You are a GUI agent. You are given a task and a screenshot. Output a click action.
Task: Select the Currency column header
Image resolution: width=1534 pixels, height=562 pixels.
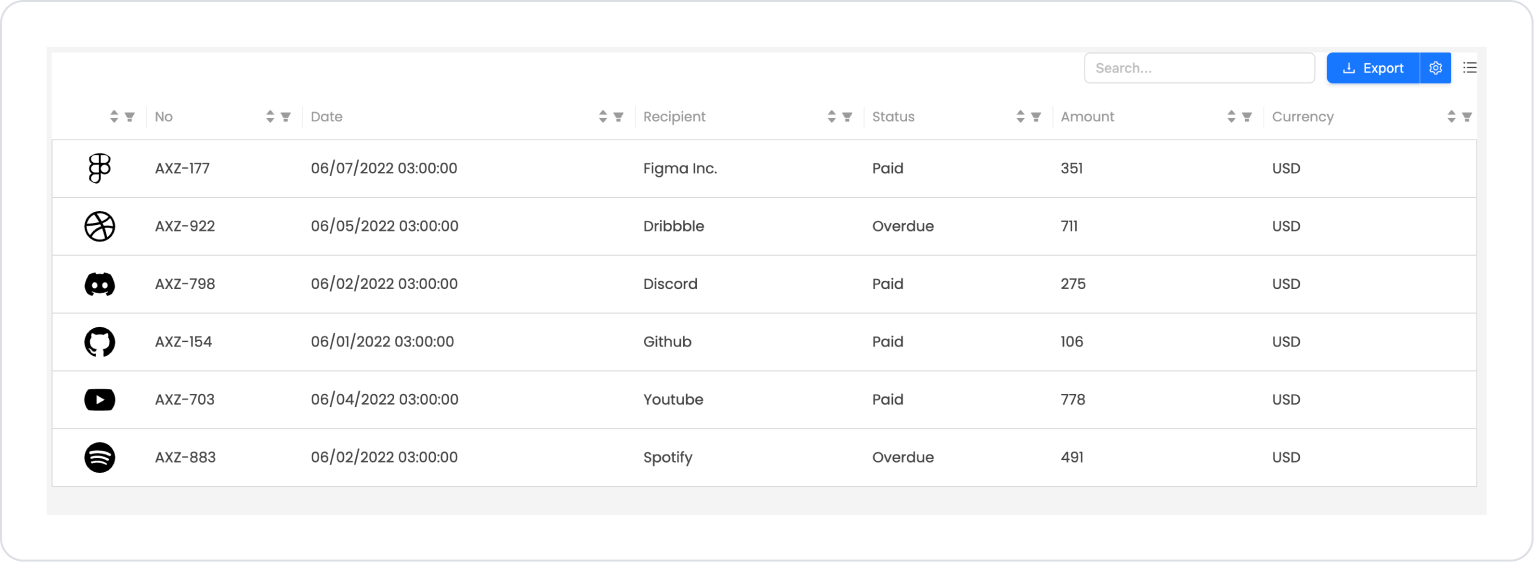coord(1302,117)
